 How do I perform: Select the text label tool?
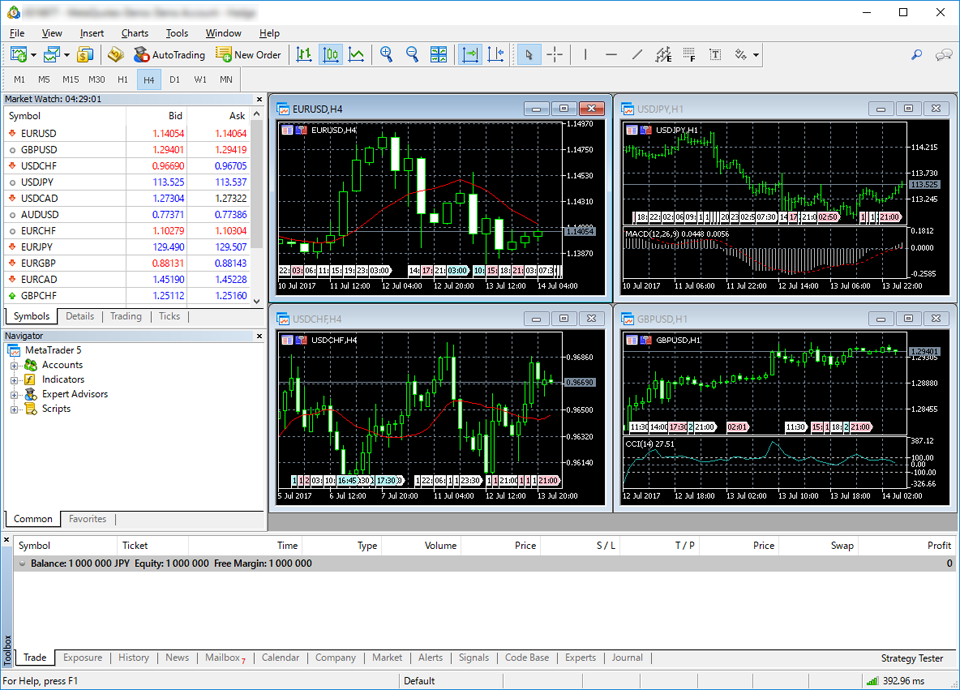coord(715,54)
